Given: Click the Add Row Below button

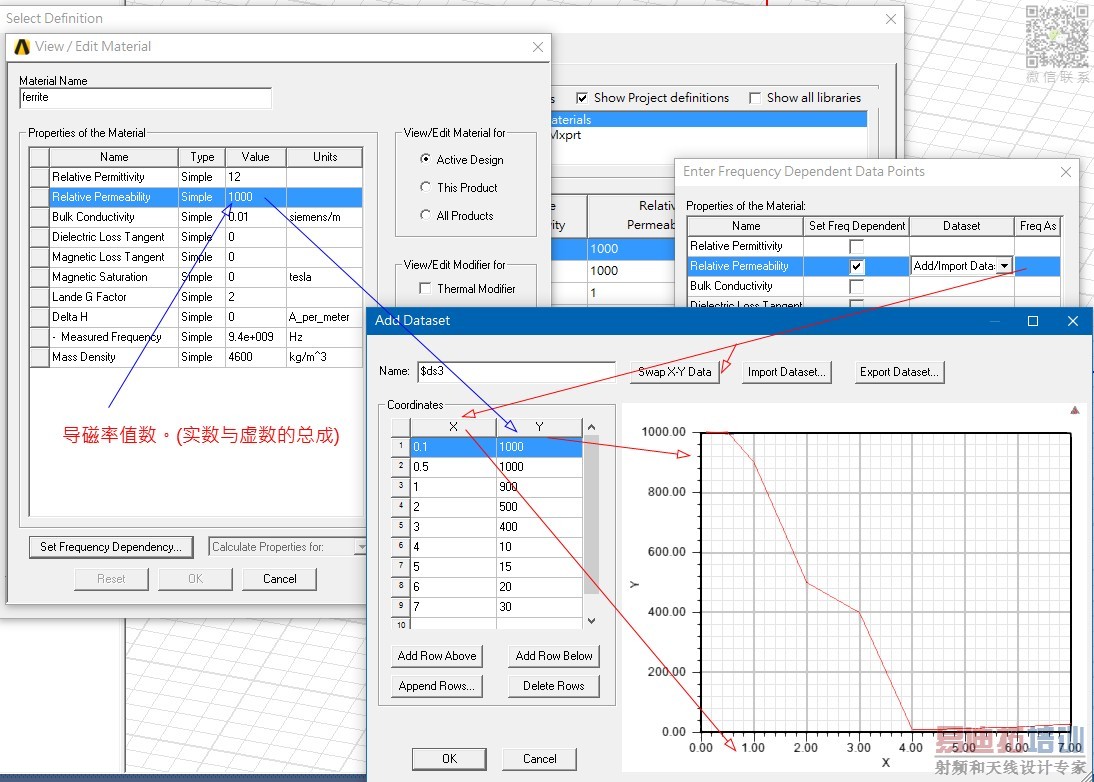Looking at the screenshot, I should click(x=554, y=656).
